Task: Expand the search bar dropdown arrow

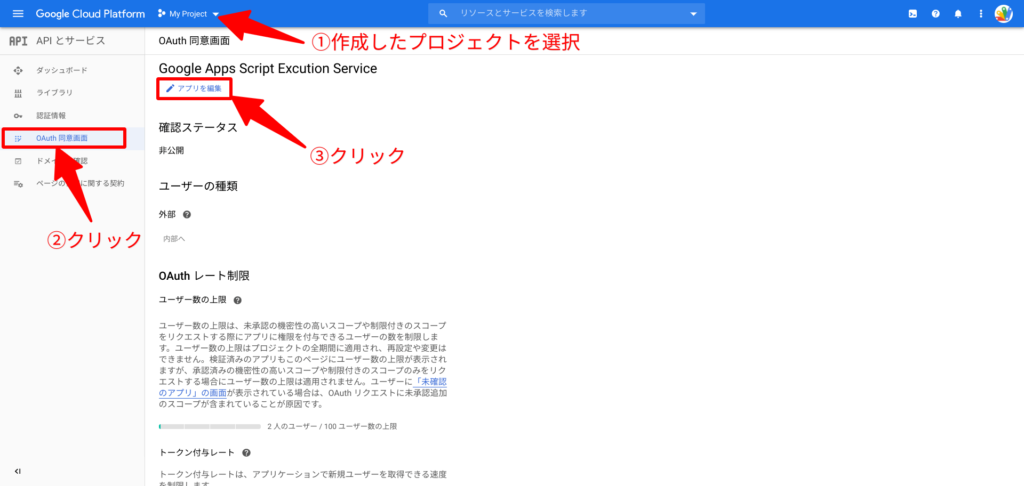Action: (x=693, y=14)
